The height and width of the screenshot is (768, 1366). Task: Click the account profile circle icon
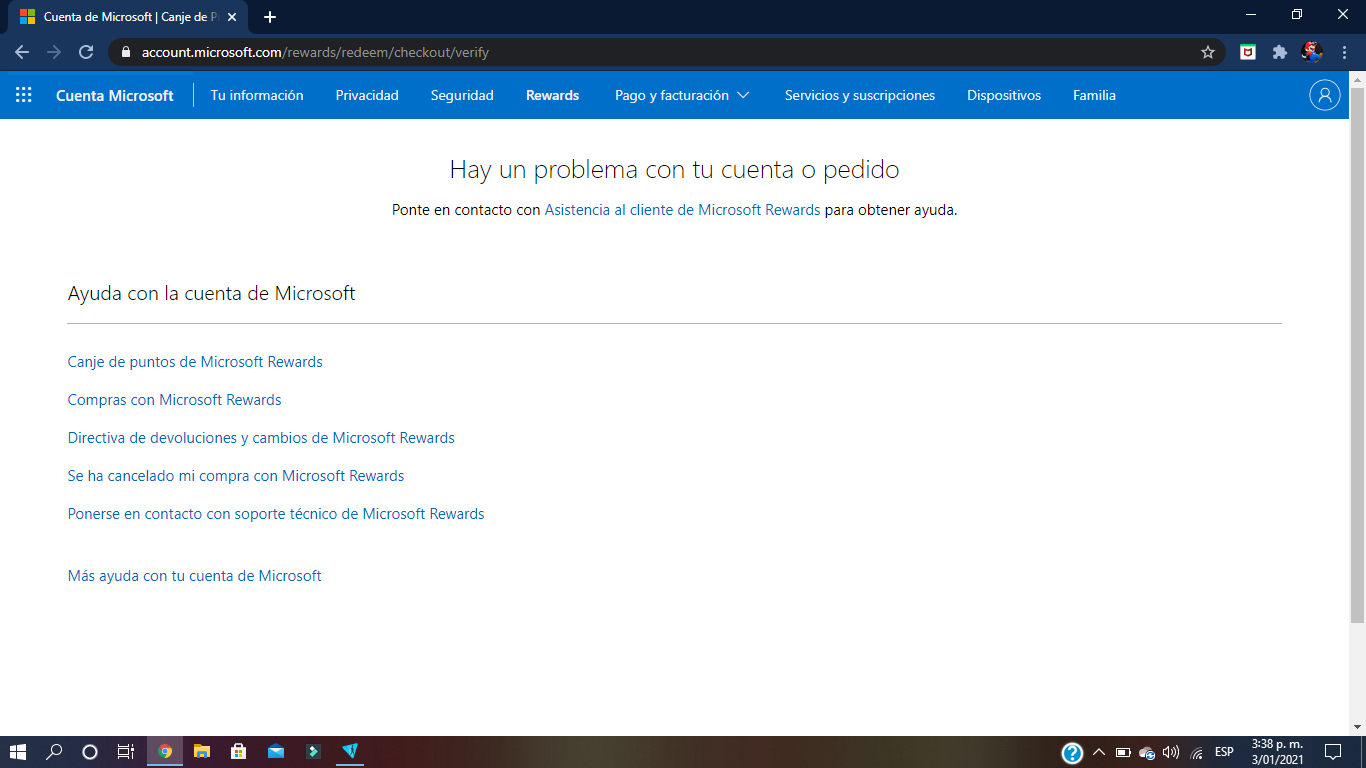(1324, 95)
